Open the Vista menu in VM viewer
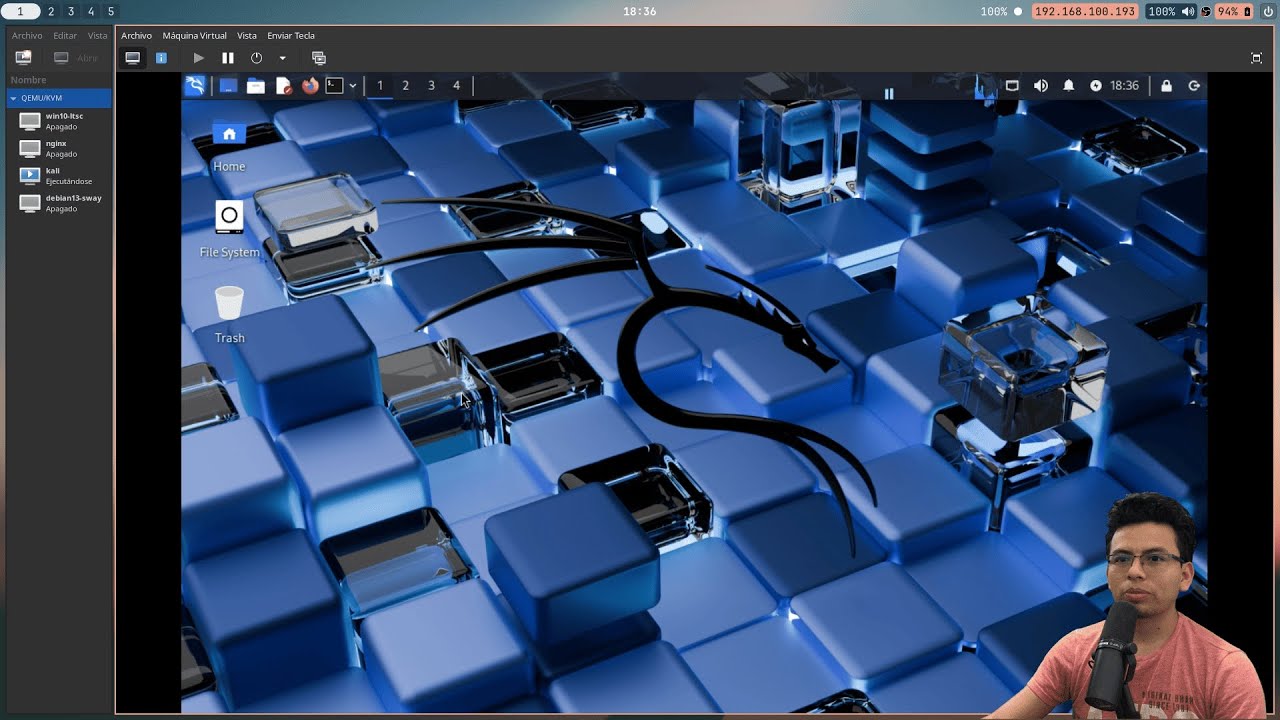Image resolution: width=1280 pixels, height=720 pixels. pos(246,36)
